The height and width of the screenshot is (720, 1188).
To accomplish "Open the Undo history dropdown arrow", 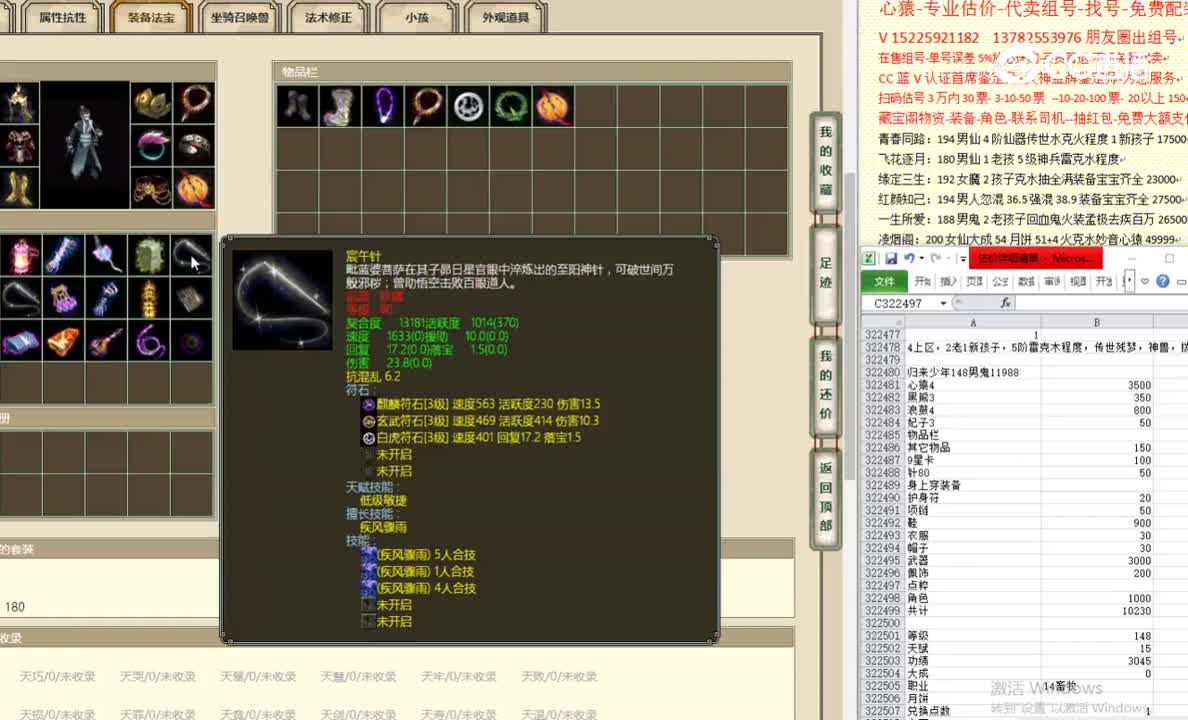I will pyautogui.click(x=922, y=258).
